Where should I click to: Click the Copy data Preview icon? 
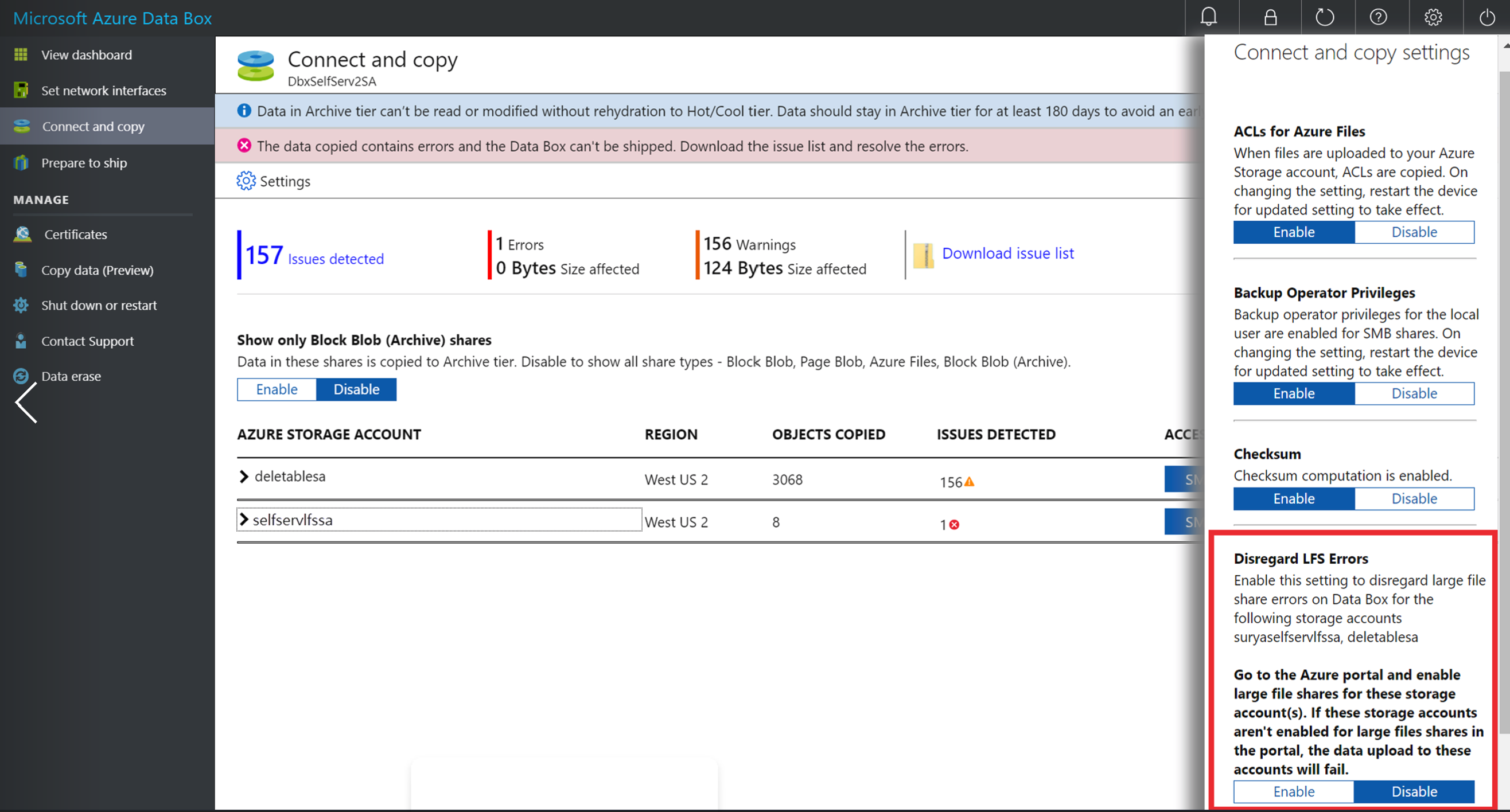point(22,269)
